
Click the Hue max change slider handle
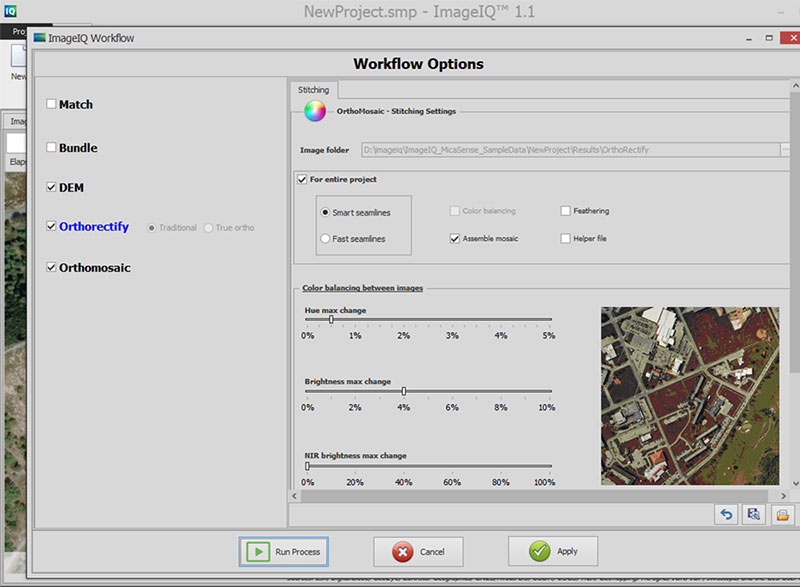(331, 319)
